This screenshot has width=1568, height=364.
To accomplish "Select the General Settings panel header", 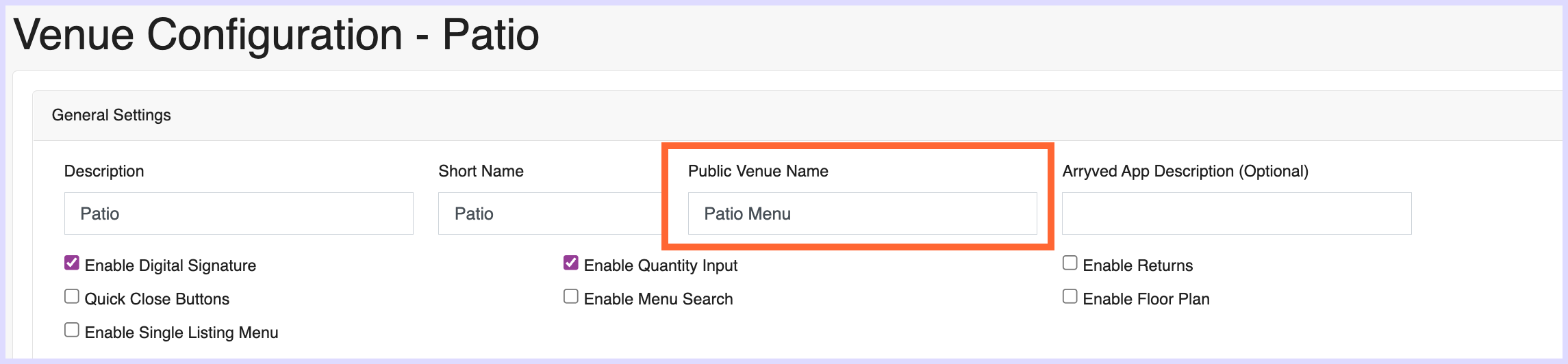I will tap(800, 116).
